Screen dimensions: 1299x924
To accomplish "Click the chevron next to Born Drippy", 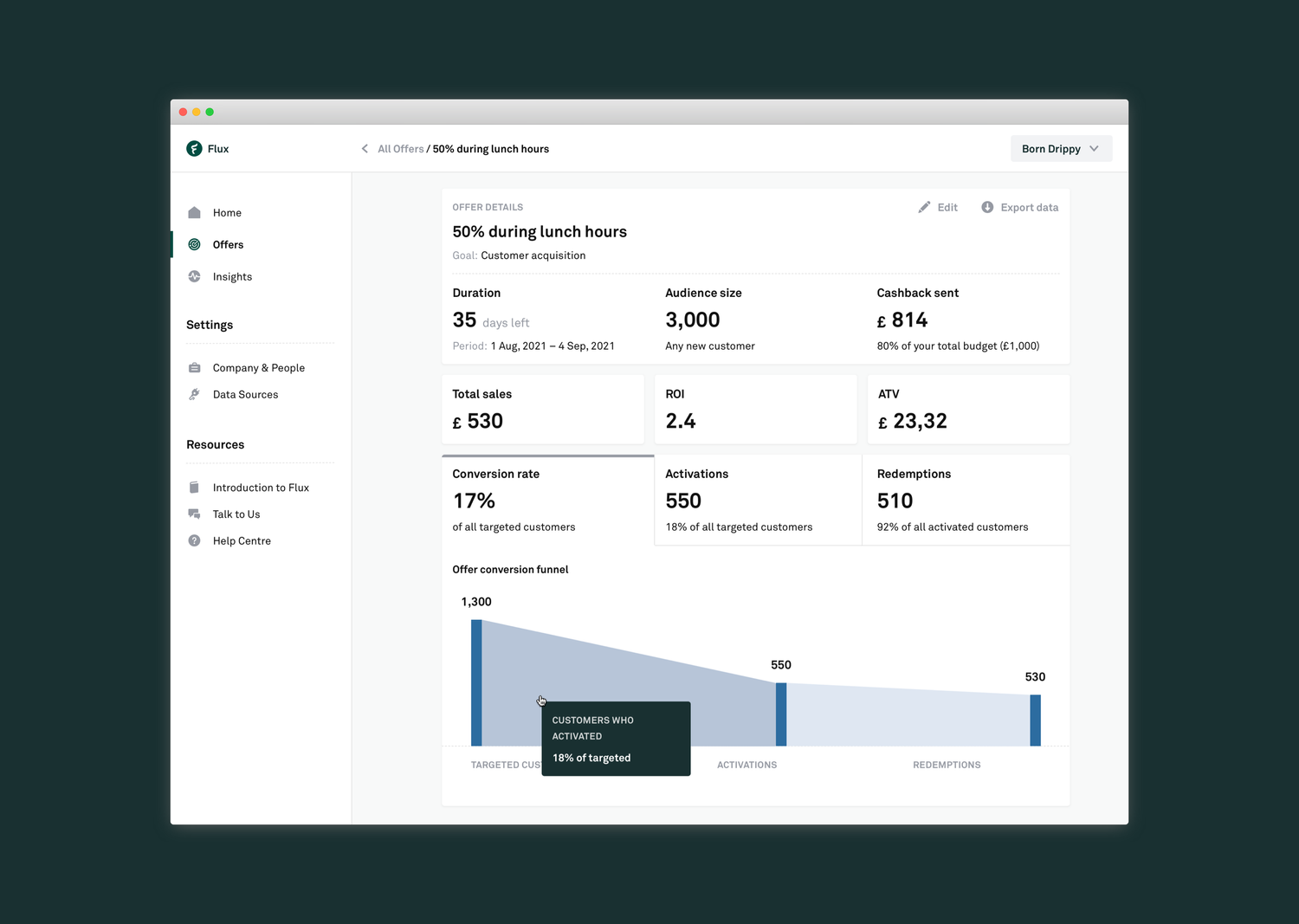I will click(1095, 149).
